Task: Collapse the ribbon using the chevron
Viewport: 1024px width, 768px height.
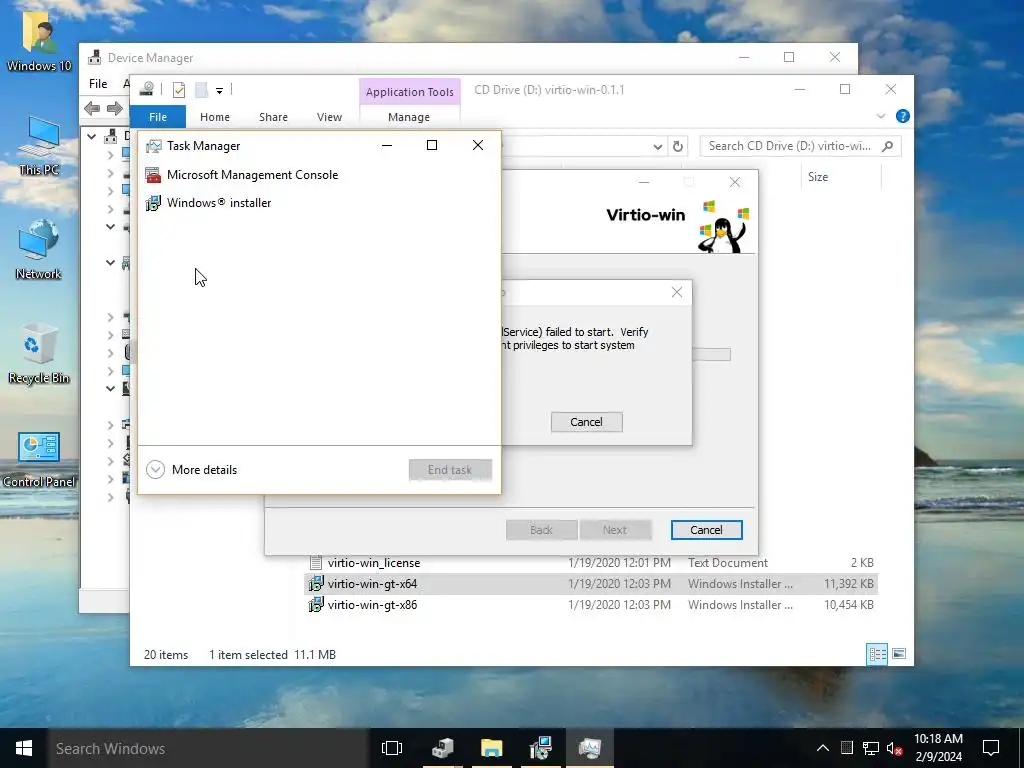Action: click(x=881, y=116)
